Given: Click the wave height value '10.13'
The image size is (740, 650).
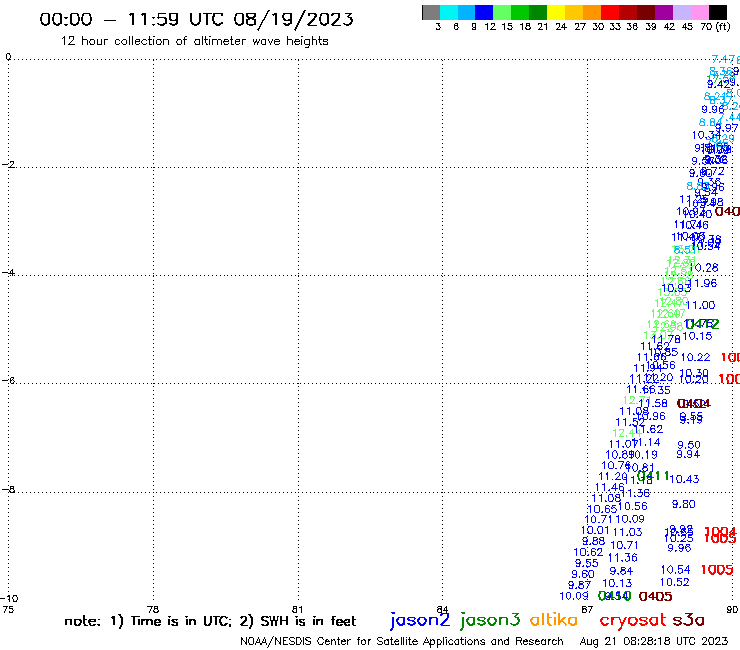Looking at the screenshot, I should 617,583.
